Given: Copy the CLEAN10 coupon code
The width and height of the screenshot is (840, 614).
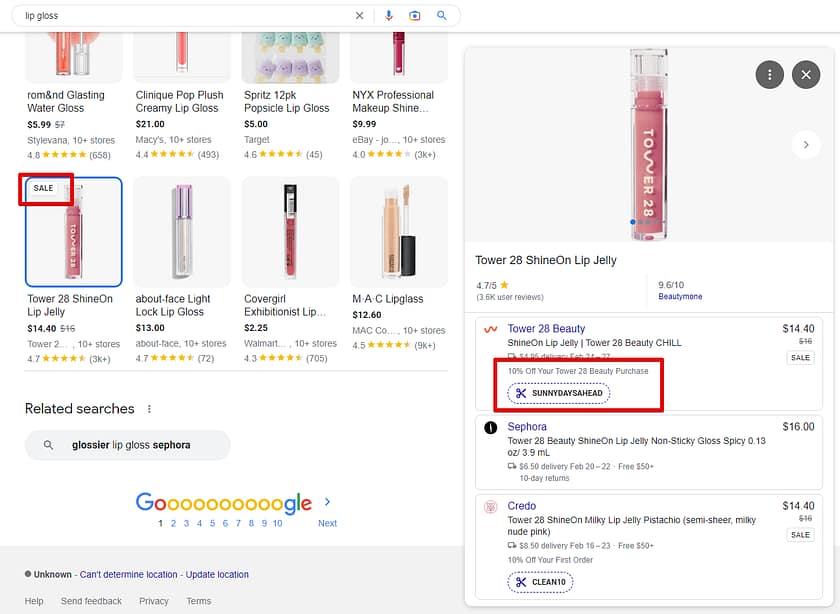Looking at the screenshot, I should pyautogui.click(x=541, y=582).
